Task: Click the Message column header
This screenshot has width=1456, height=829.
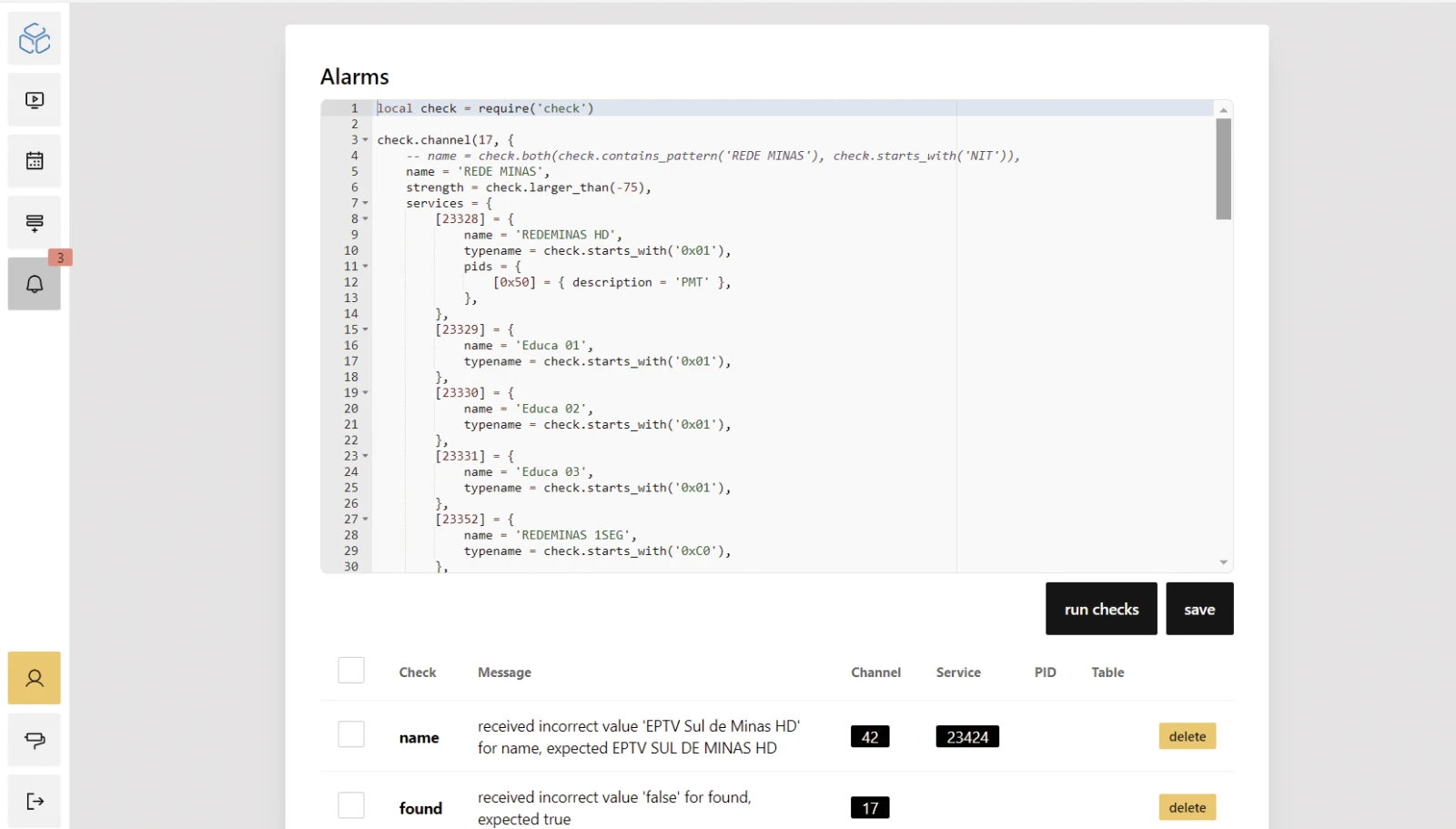Action: pyautogui.click(x=504, y=672)
